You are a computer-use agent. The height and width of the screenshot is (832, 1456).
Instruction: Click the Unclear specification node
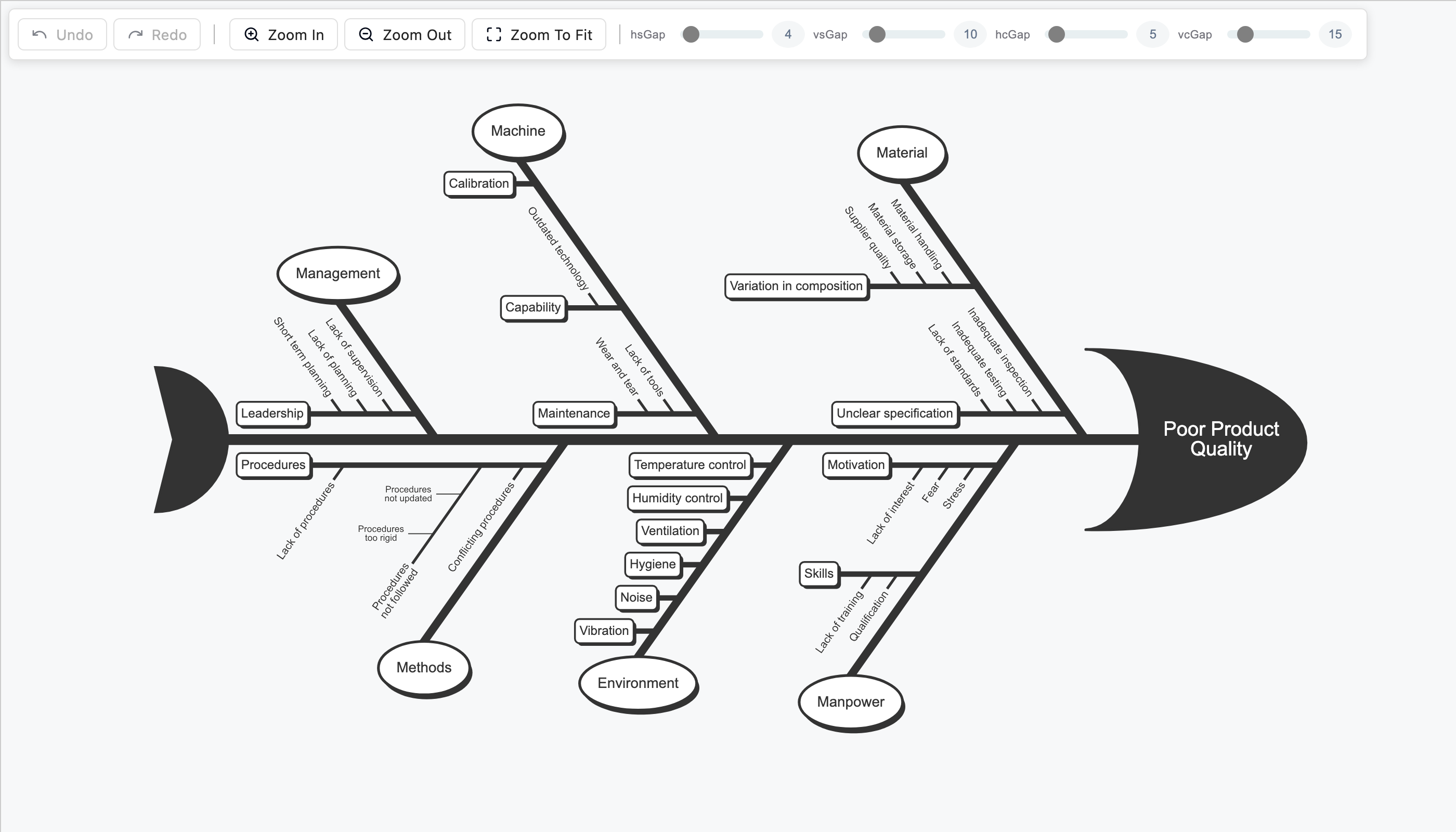coord(894,413)
